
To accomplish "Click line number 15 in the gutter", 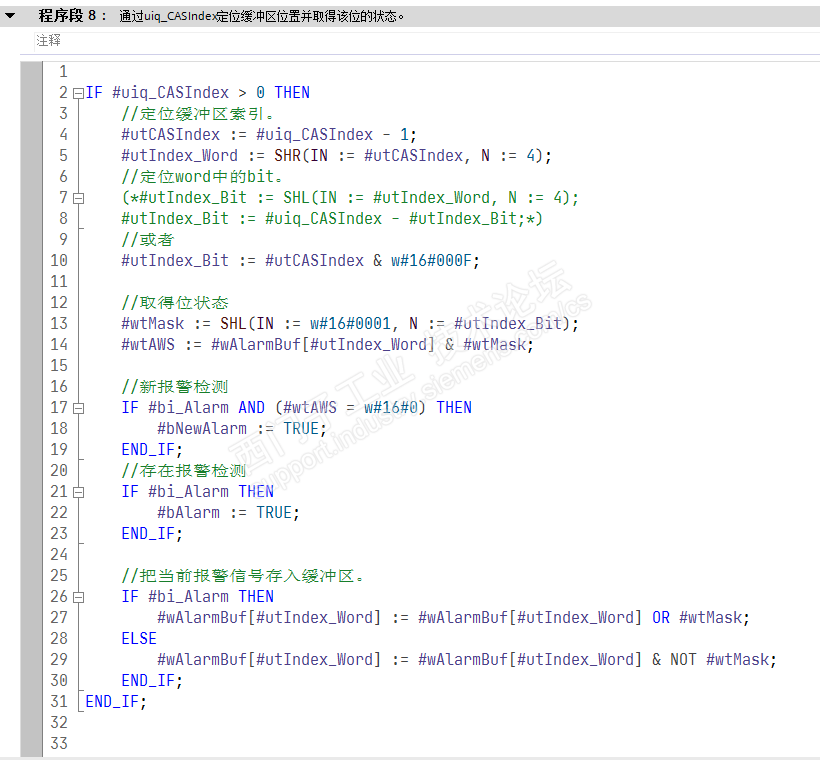I will tap(59, 366).
